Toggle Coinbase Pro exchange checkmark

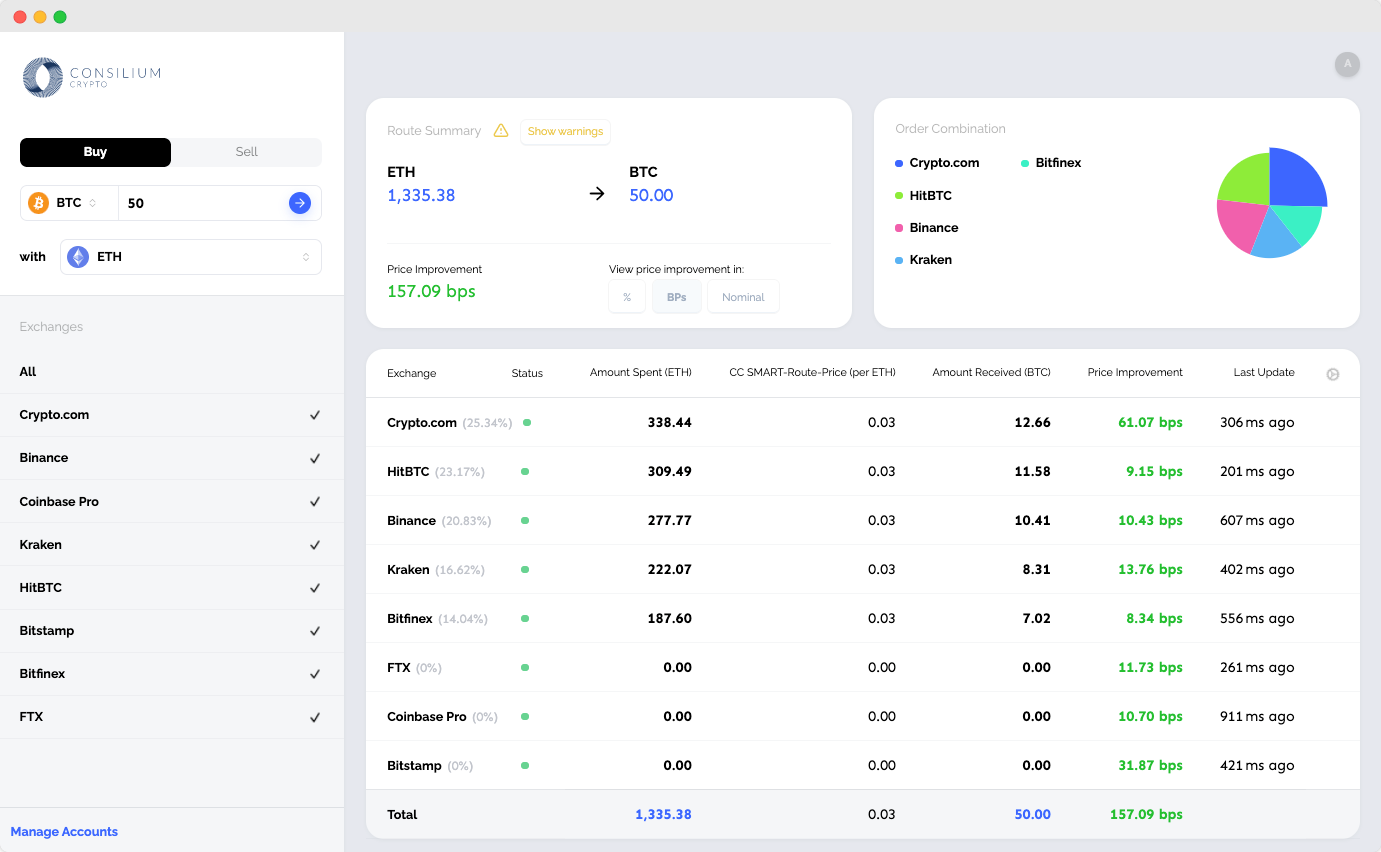click(315, 502)
